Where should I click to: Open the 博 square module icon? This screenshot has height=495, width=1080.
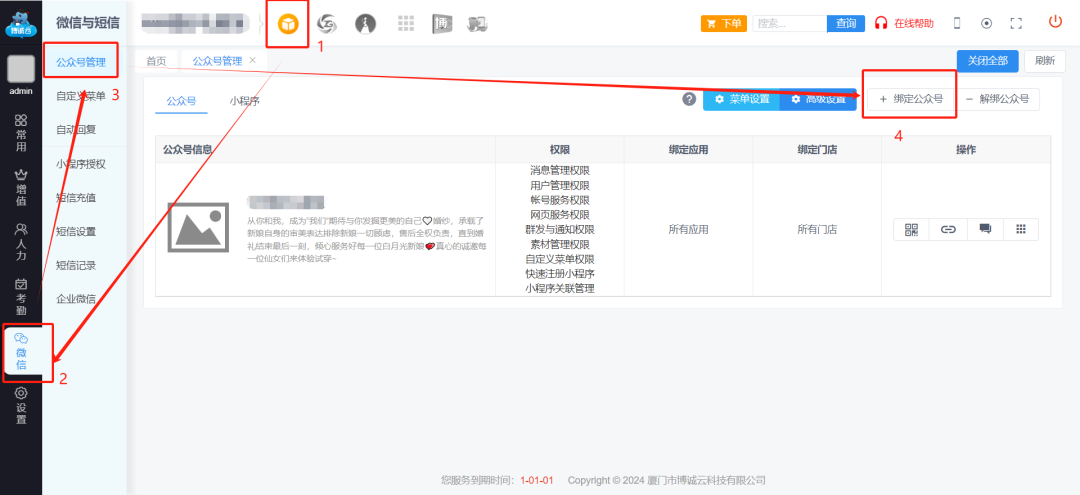coord(442,23)
